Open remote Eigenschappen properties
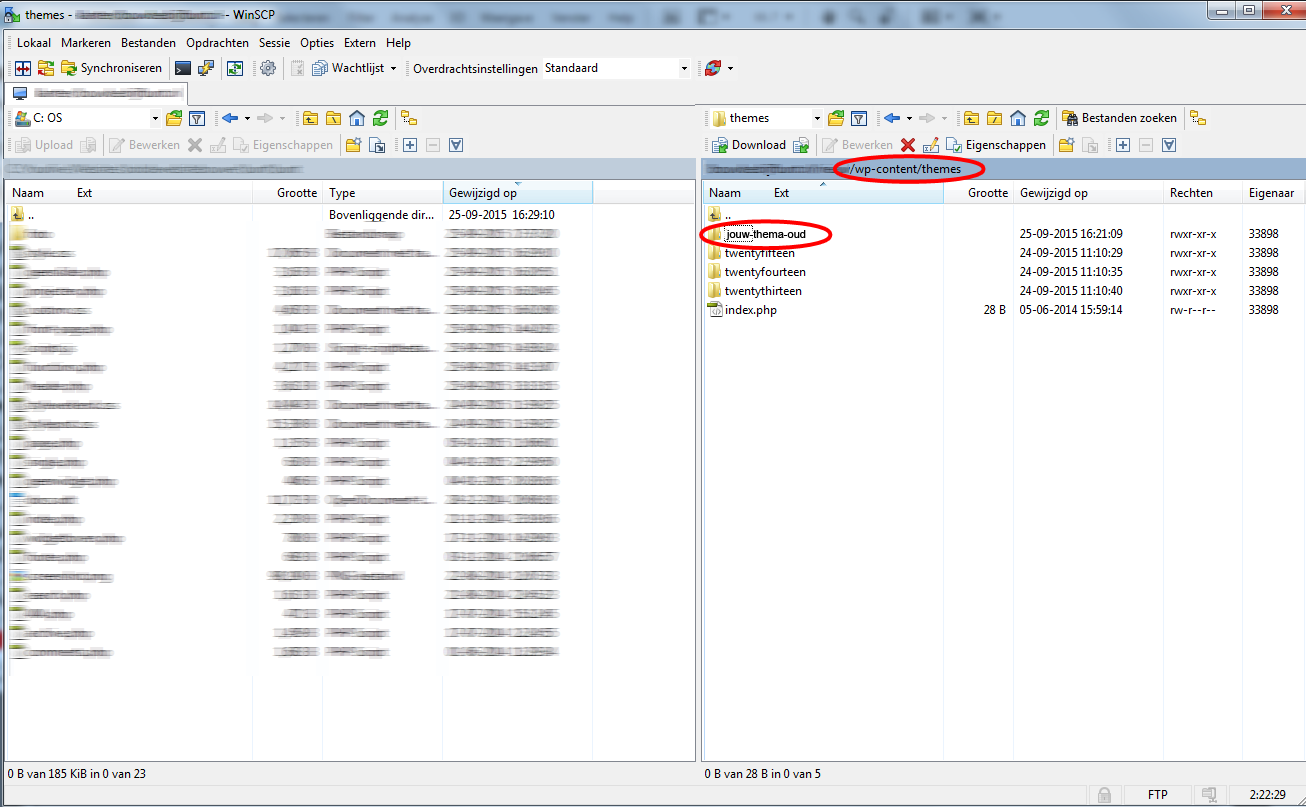Screen dimensions: 1306x807 tap(996, 145)
